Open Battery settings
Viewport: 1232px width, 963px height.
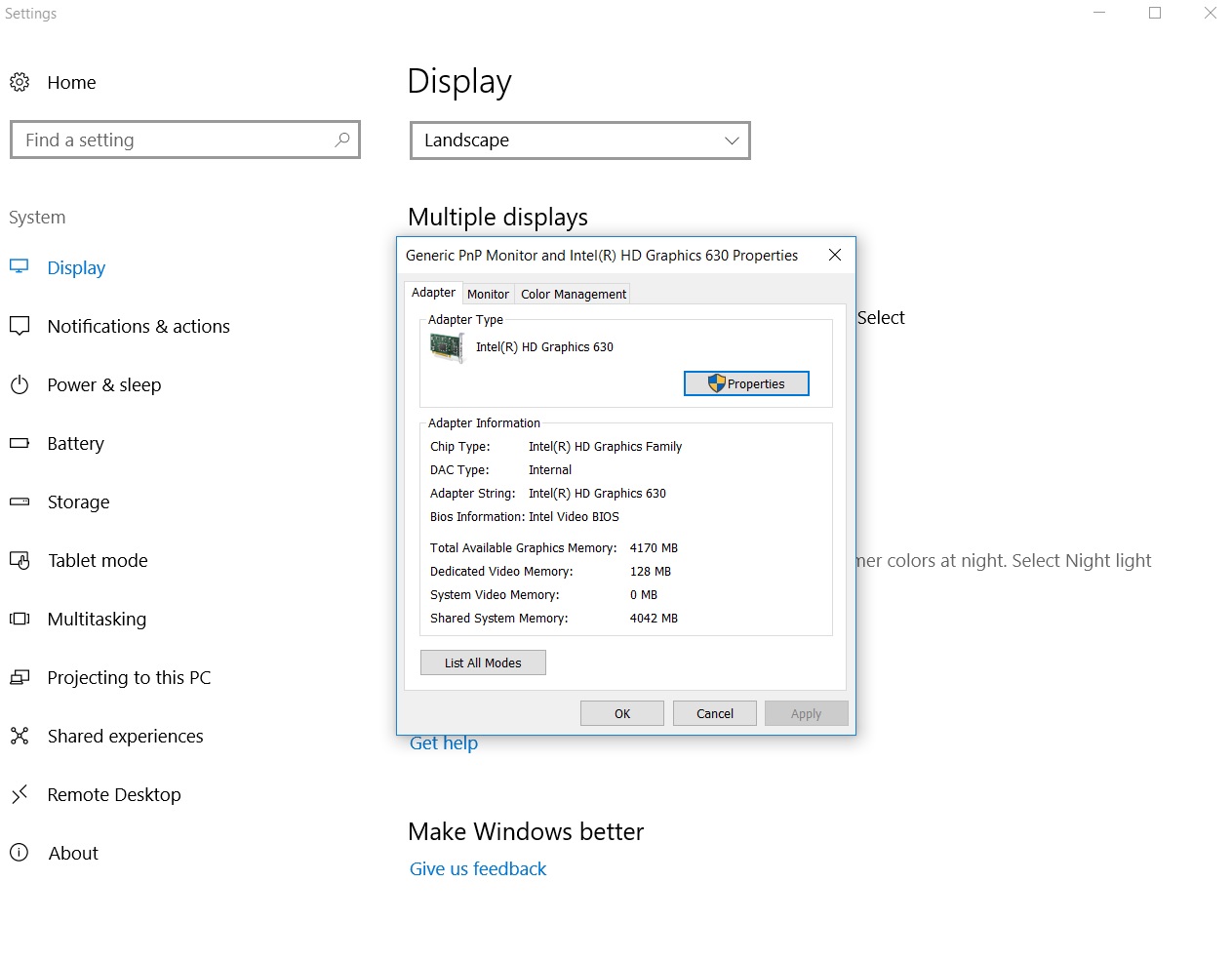75,443
